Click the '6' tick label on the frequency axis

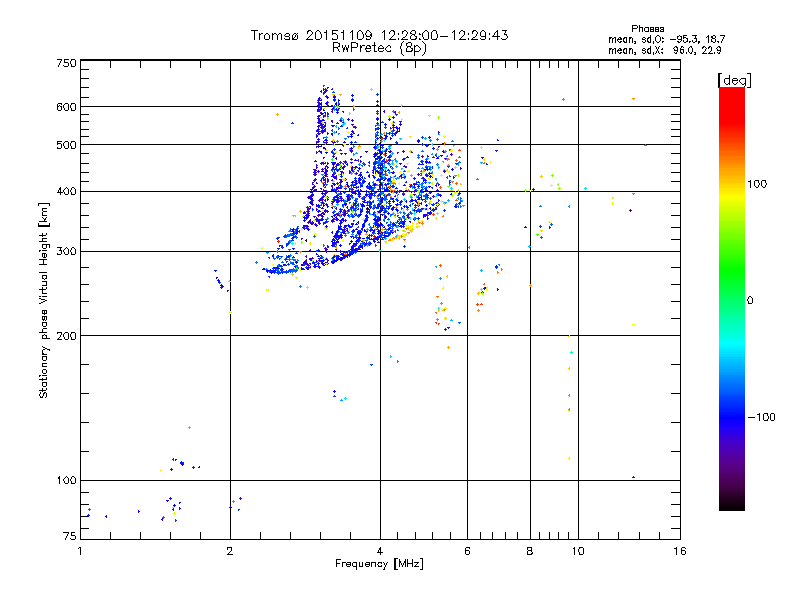[x=467, y=551]
